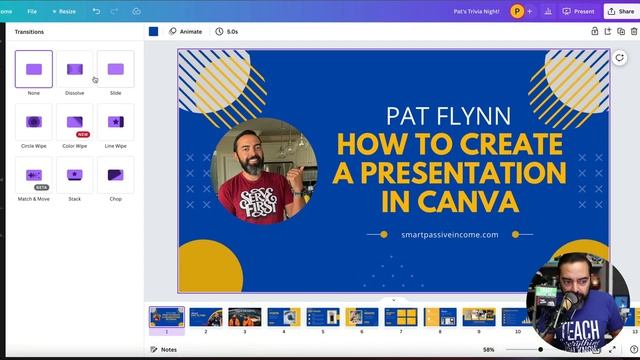Click the fullscreen expand icon
This screenshot has width=640, height=360.
[612, 349]
